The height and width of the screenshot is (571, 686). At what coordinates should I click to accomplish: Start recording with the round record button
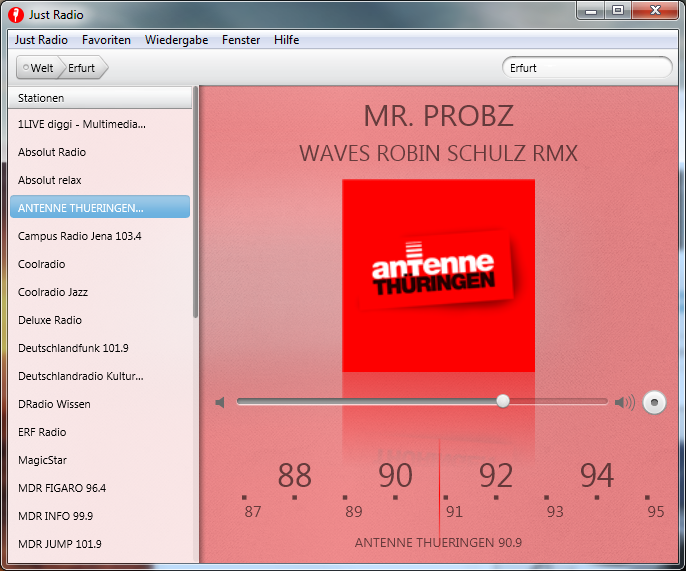[x=654, y=402]
